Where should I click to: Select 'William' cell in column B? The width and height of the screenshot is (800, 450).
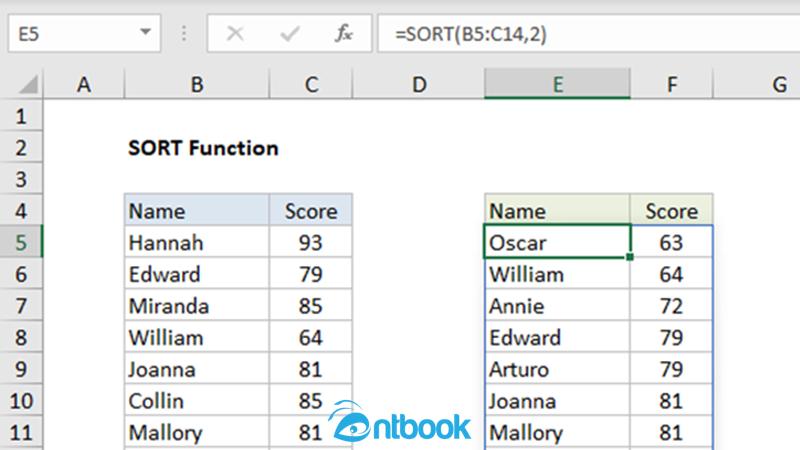[197, 337]
